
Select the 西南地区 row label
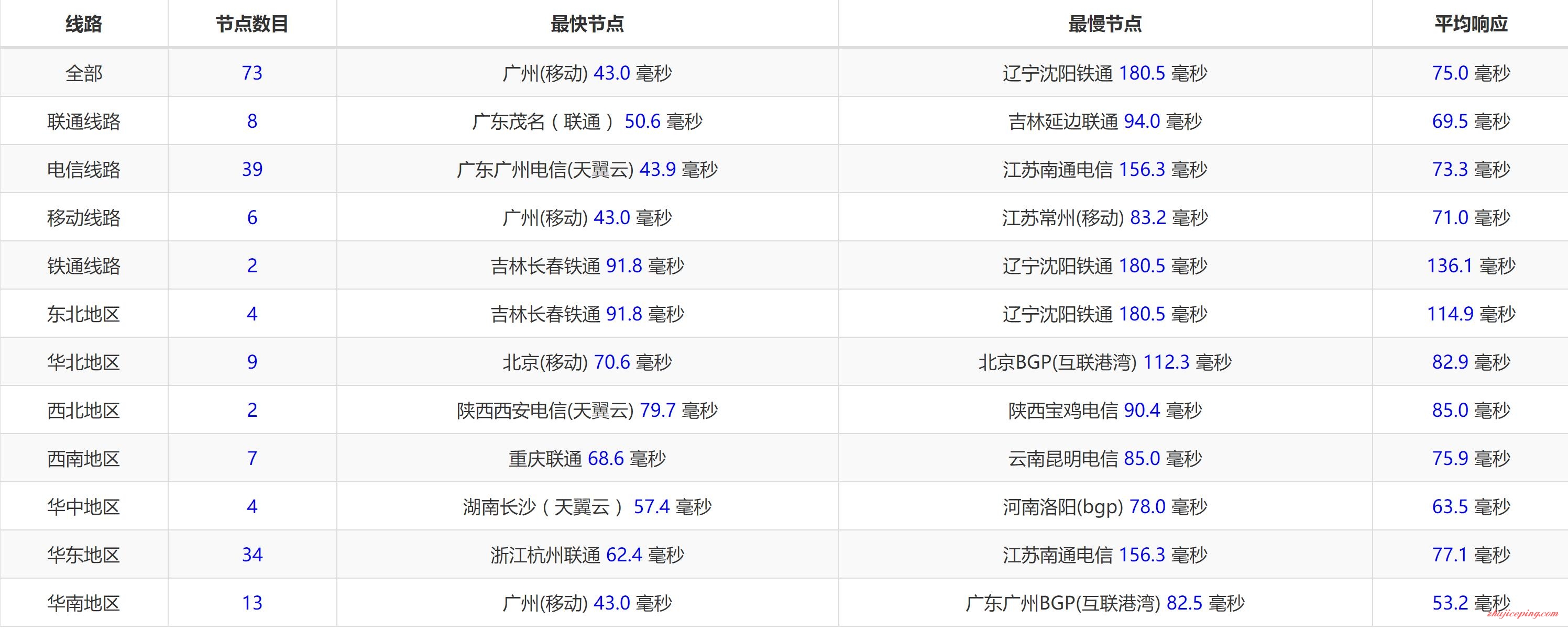[x=84, y=458]
